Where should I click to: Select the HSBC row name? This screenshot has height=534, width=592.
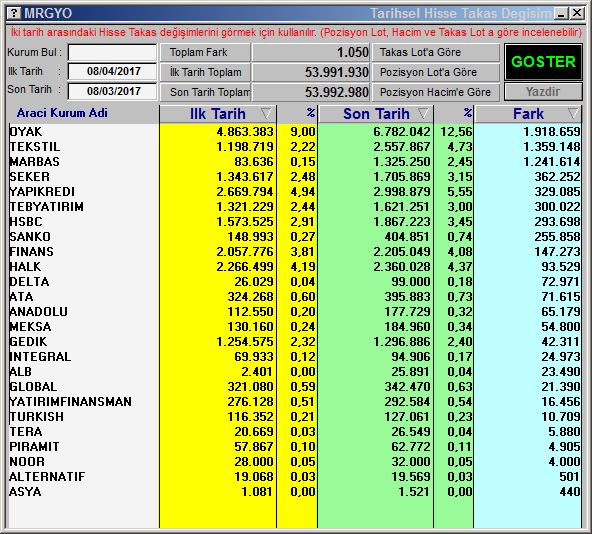[26, 222]
